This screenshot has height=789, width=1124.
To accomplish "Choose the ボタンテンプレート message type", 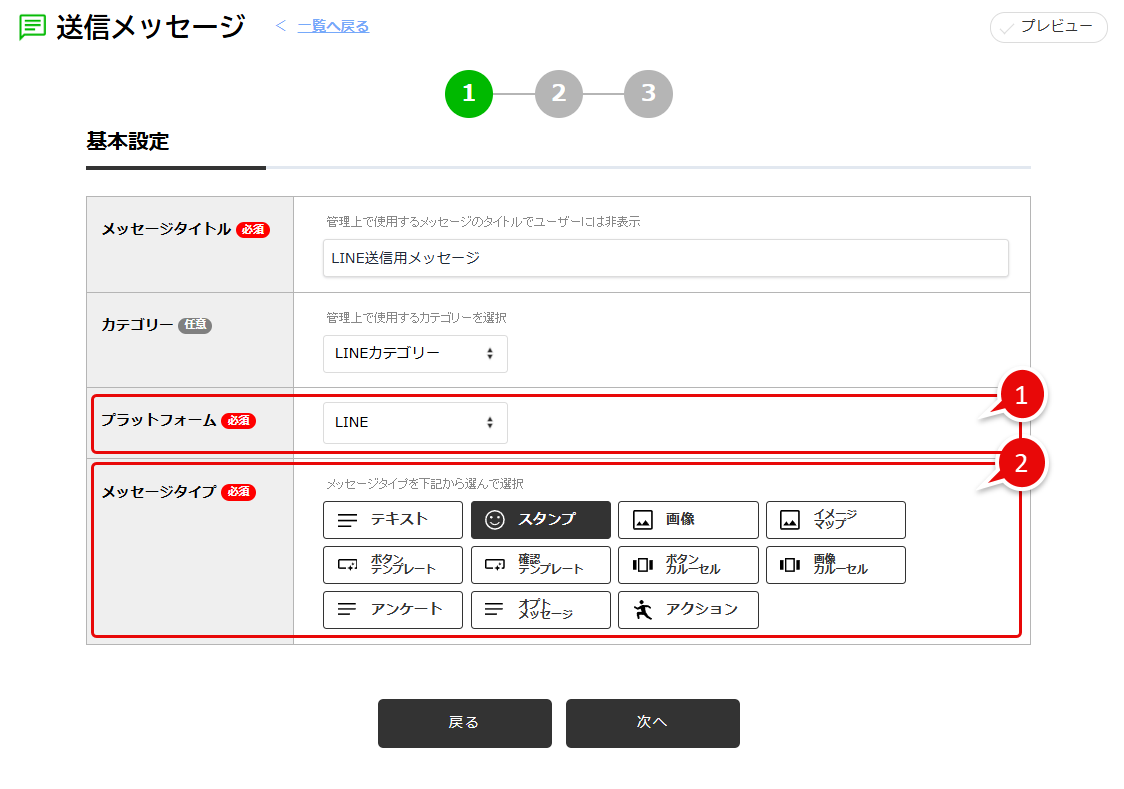I will click(392, 565).
